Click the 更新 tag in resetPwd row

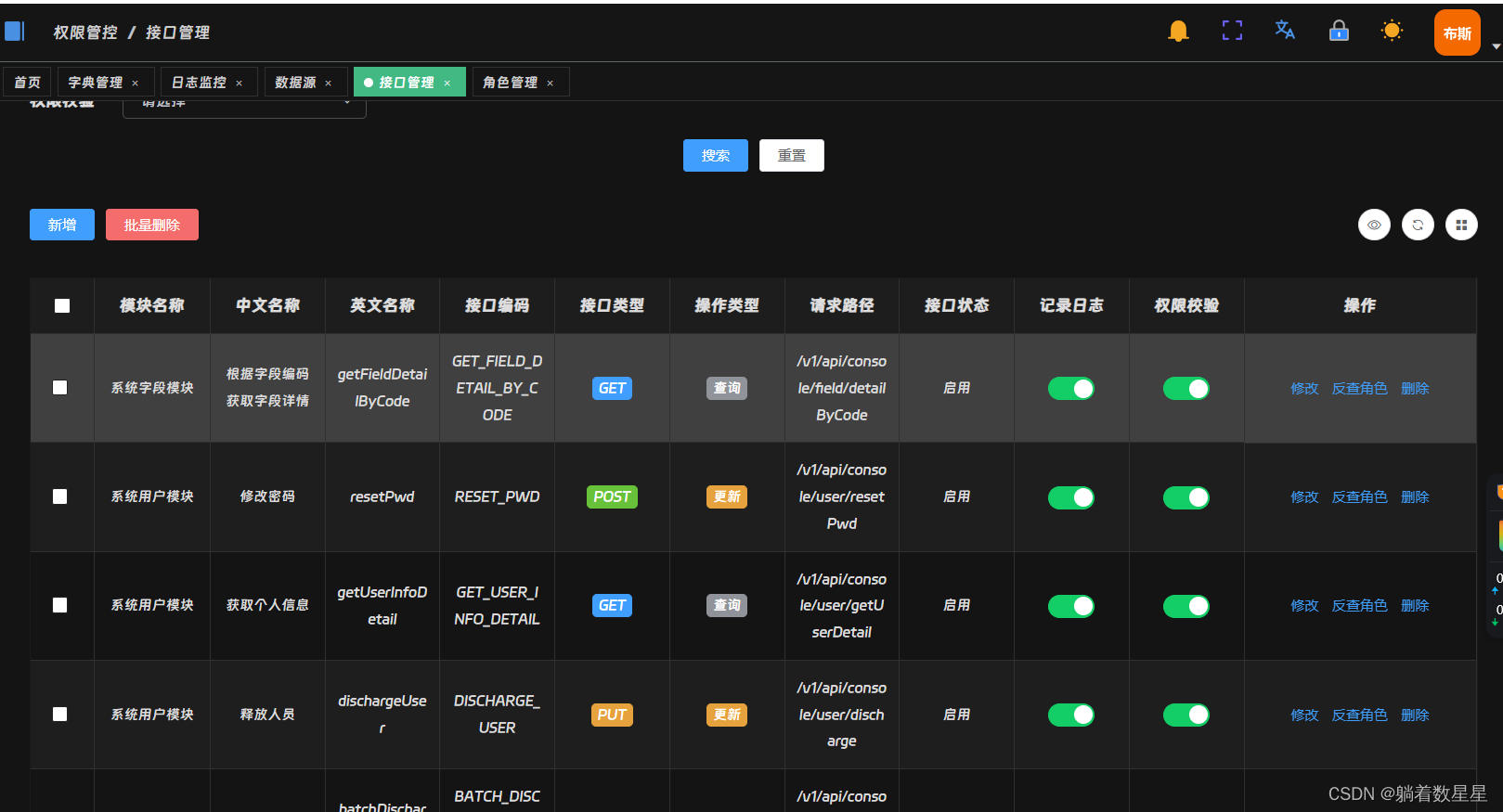(727, 496)
